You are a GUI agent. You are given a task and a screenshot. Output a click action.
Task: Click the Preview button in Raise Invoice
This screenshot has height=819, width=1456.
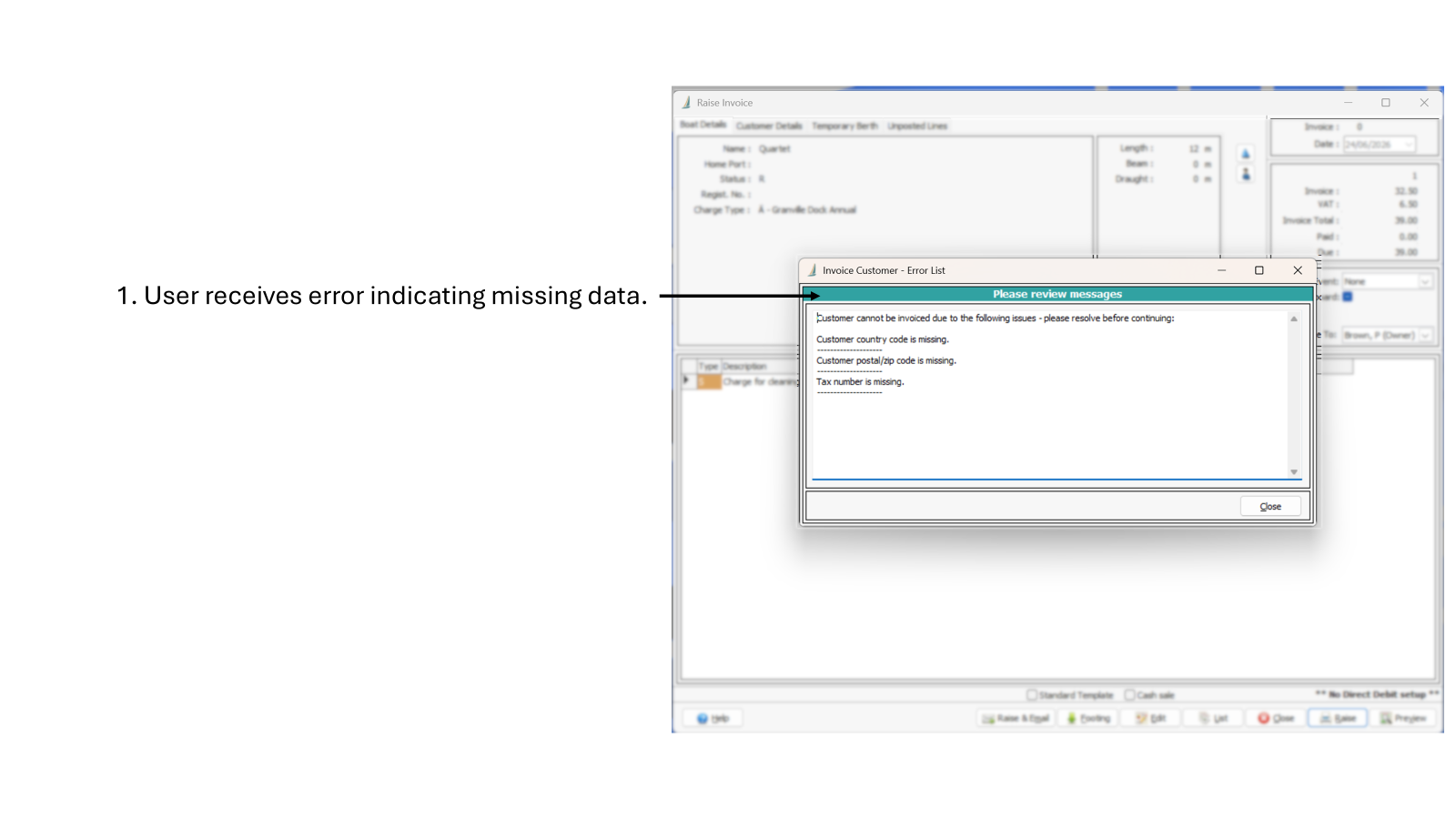[1402, 718]
